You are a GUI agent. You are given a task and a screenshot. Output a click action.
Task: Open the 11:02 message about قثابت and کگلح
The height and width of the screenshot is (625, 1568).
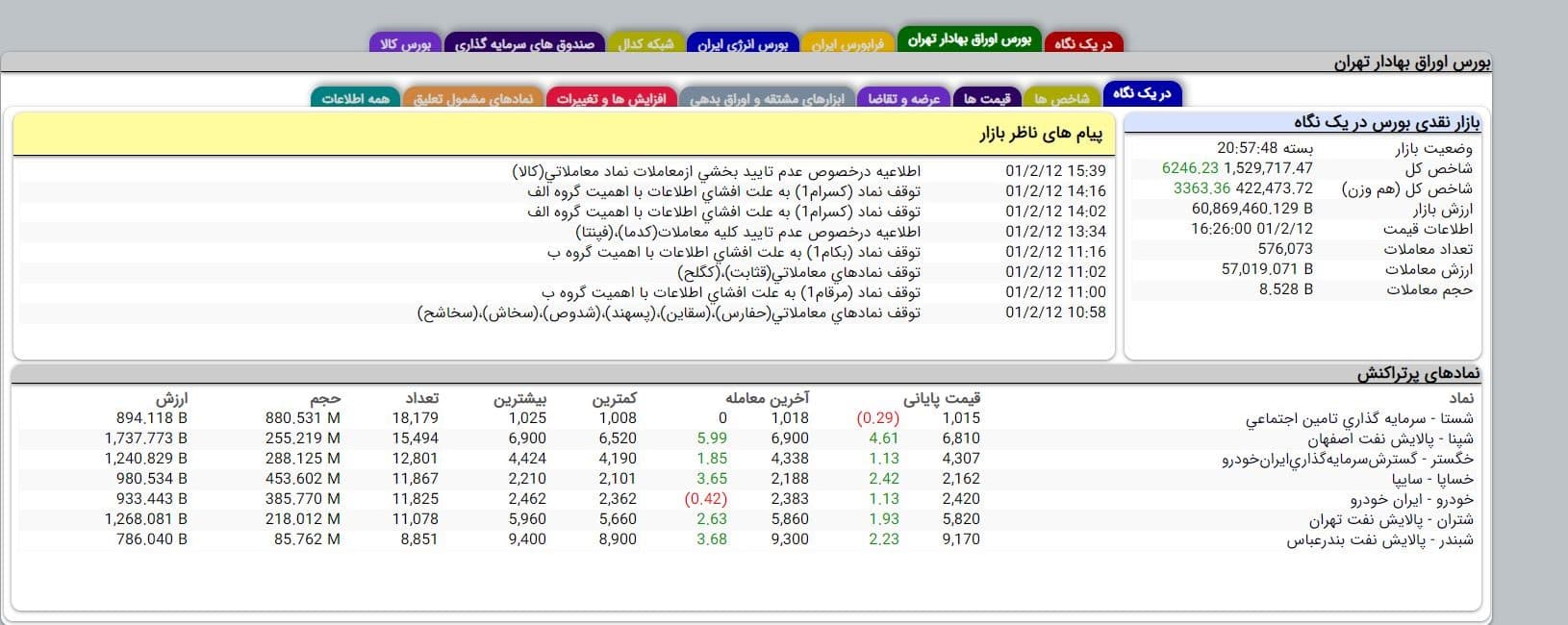798,272
